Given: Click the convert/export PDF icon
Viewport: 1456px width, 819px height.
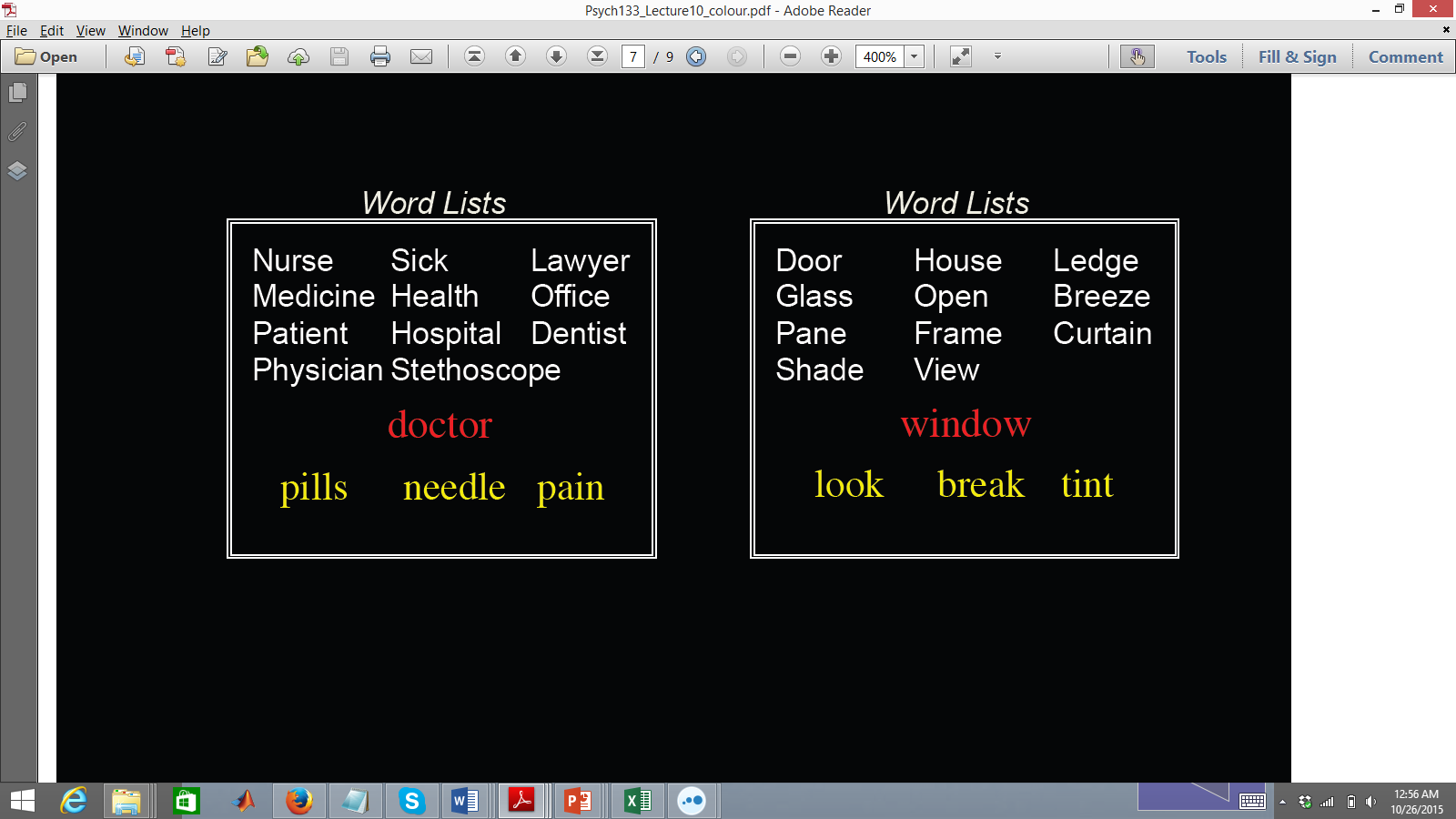Looking at the screenshot, I should pyautogui.click(x=134, y=56).
